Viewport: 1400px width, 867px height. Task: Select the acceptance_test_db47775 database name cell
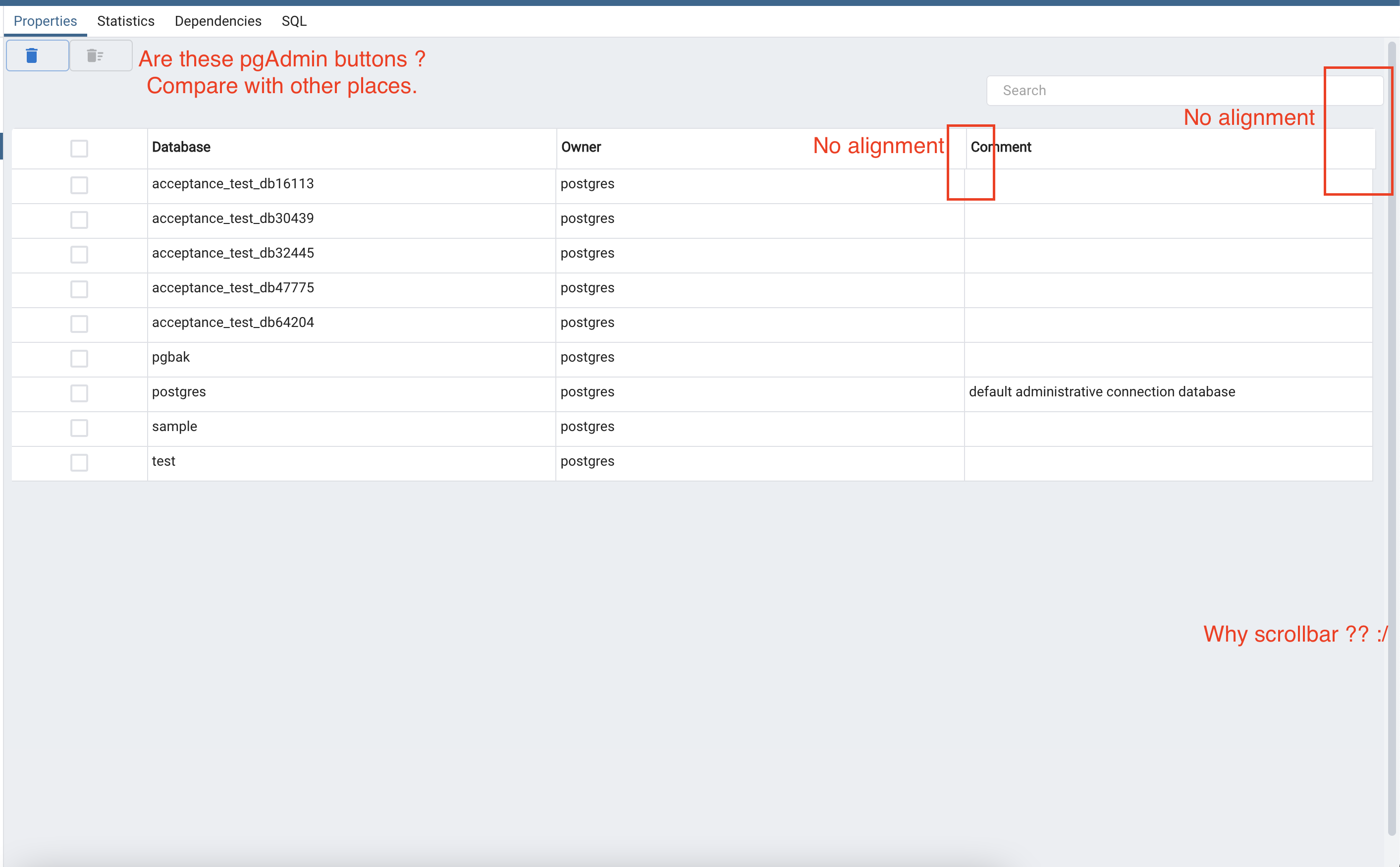pyautogui.click(x=233, y=288)
